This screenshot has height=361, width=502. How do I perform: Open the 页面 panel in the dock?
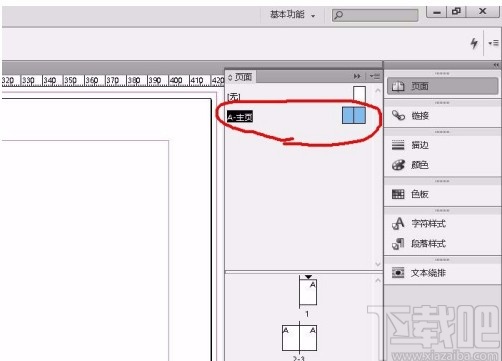(x=442, y=86)
